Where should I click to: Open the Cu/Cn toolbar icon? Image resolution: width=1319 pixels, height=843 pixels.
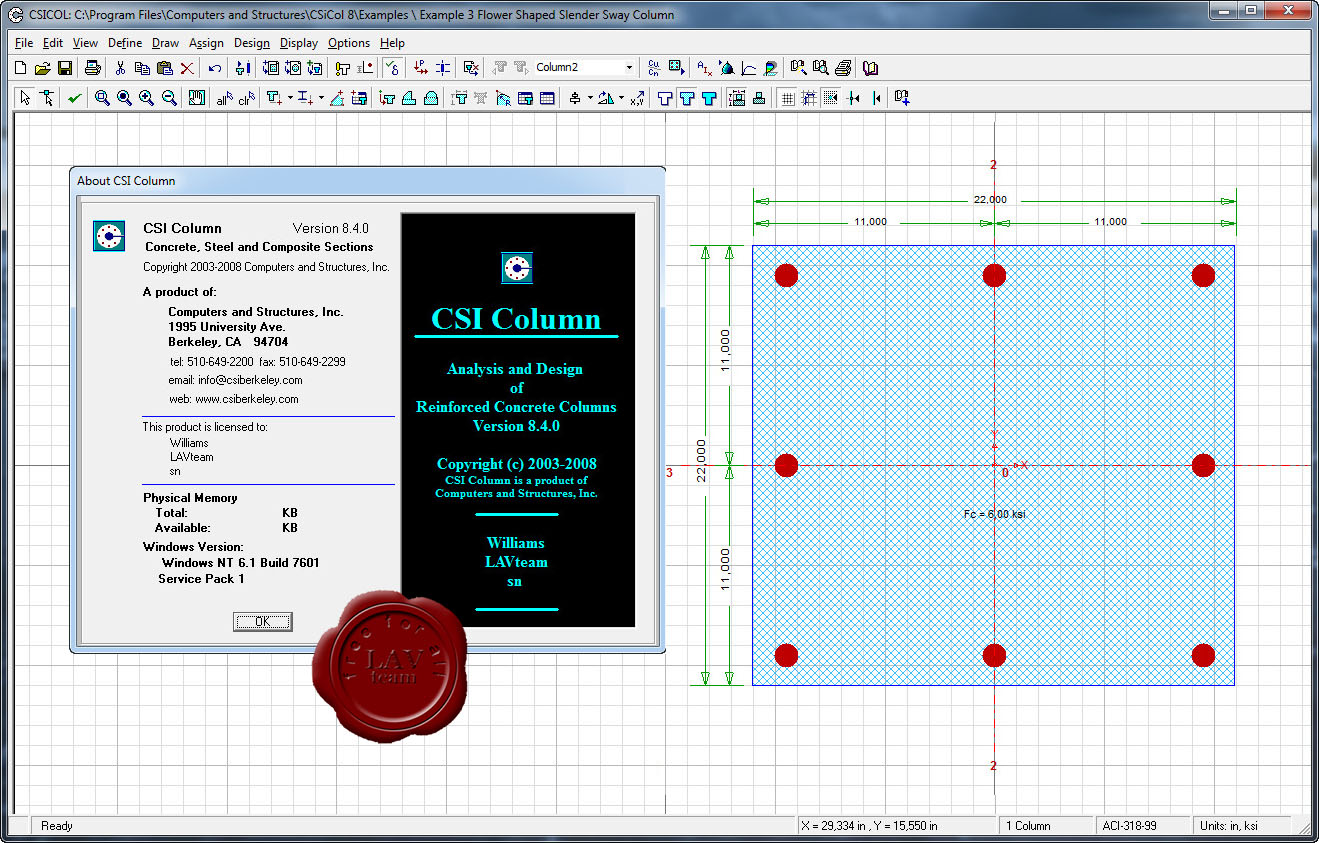tap(654, 68)
